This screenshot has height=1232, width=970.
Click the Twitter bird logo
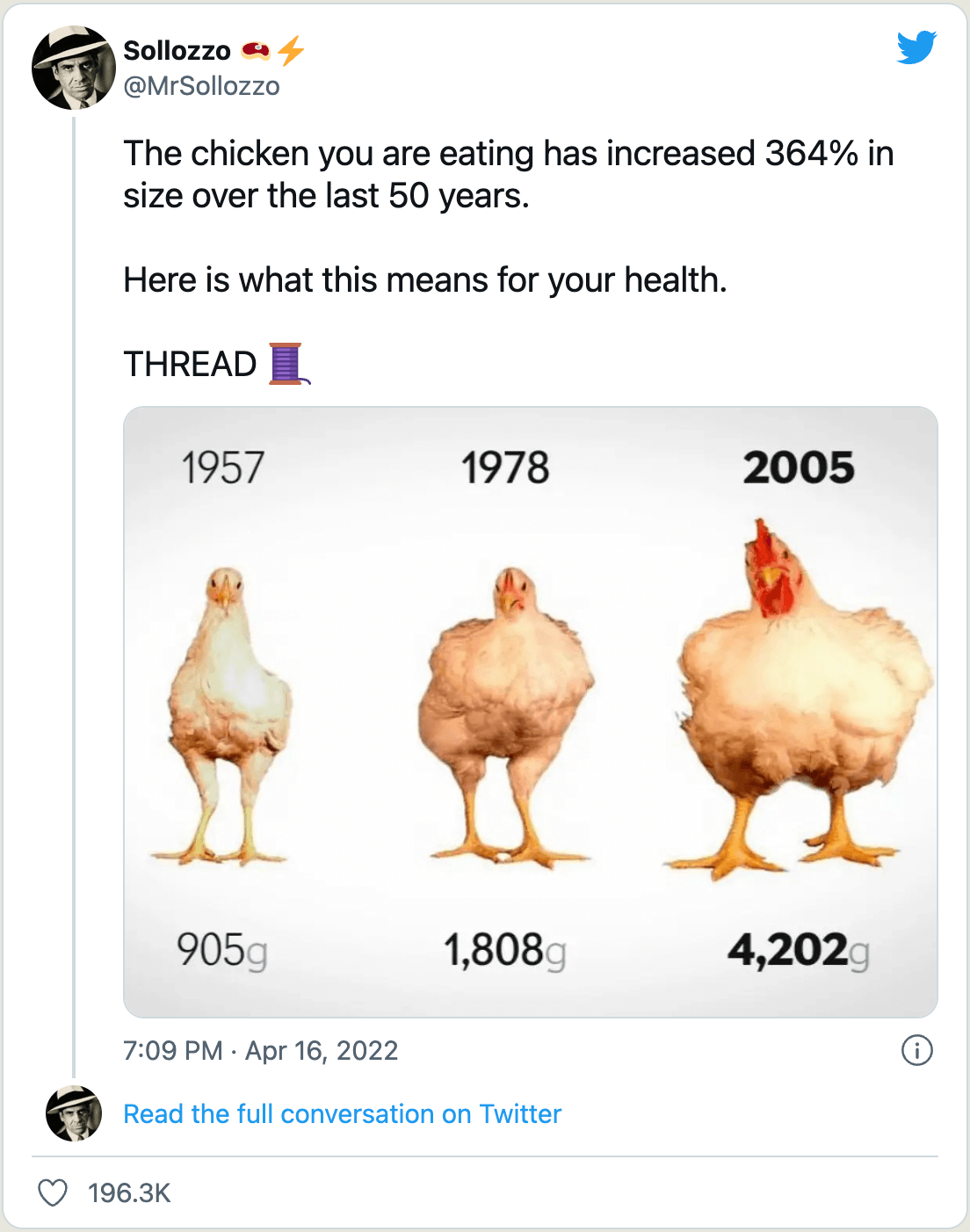coord(916,47)
